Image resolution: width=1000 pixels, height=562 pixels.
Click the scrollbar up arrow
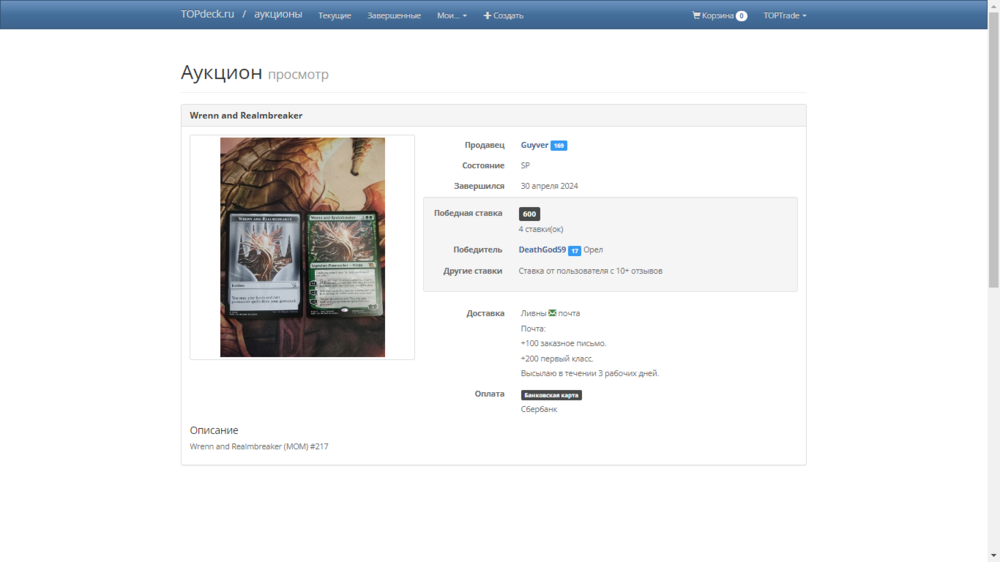(x=993, y=6)
